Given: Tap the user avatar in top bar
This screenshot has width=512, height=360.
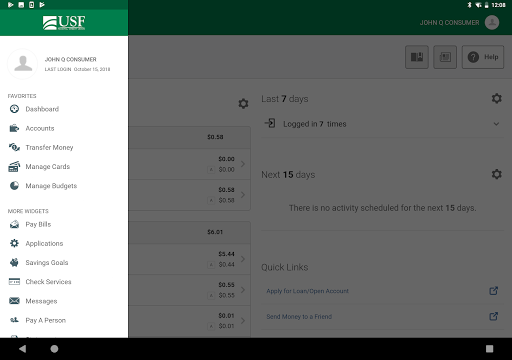Looking at the screenshot, I should (x=492, y=23).
